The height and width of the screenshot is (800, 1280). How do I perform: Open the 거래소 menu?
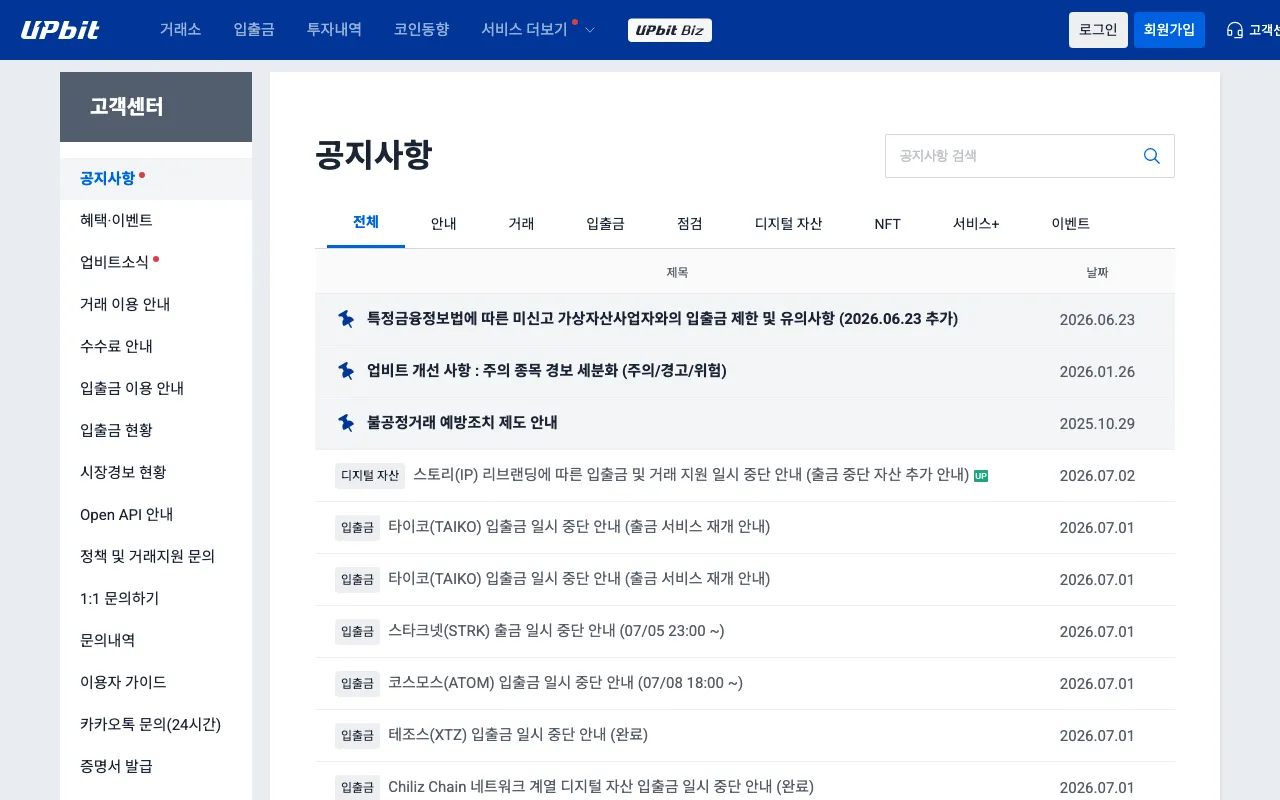[180, 30]
